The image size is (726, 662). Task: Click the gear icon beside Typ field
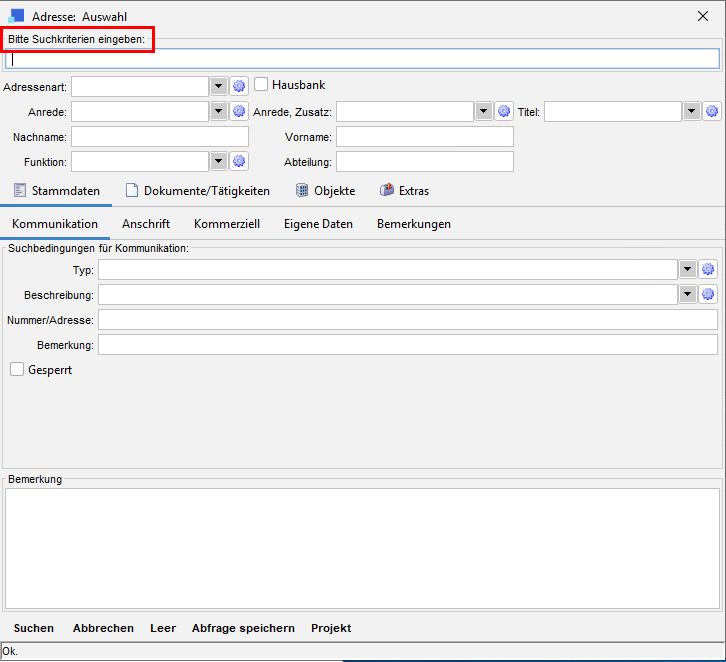[709, 269]
